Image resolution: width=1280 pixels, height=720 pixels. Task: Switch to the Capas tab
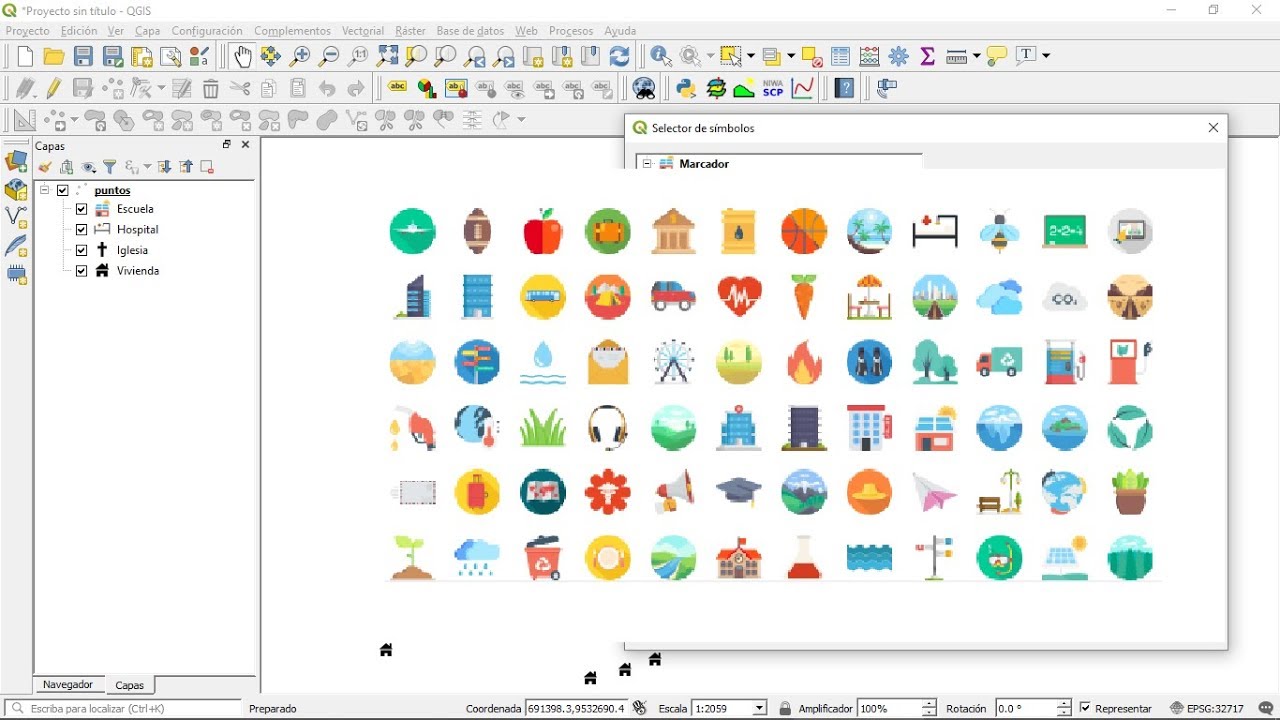click(130, 686)
